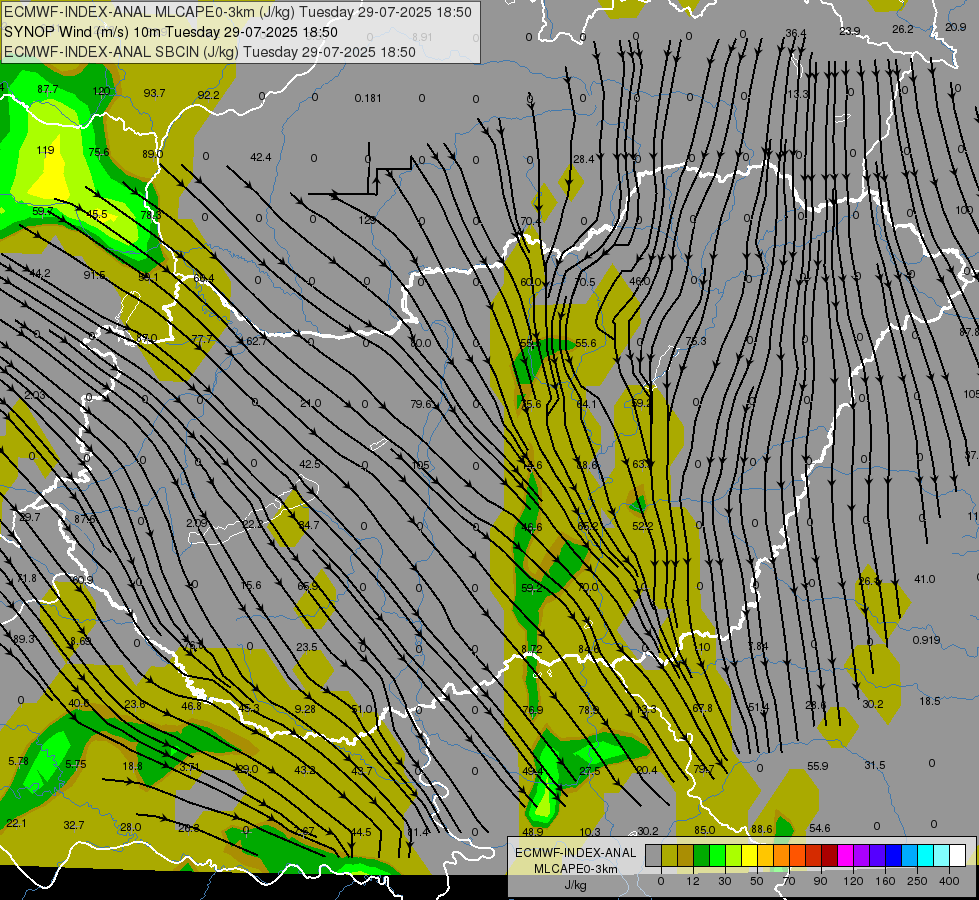Click the legend unit J/kg

(x=576, y=885)
